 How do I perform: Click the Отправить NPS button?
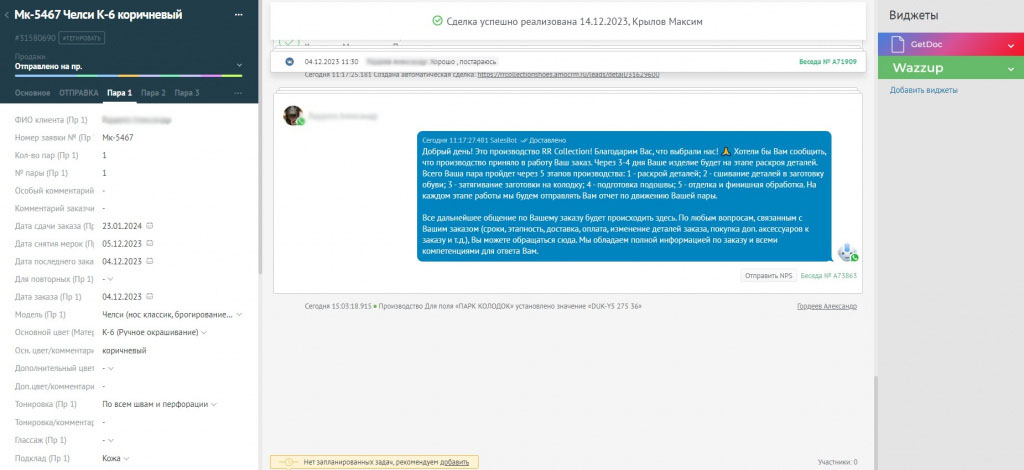click(768, 276)
